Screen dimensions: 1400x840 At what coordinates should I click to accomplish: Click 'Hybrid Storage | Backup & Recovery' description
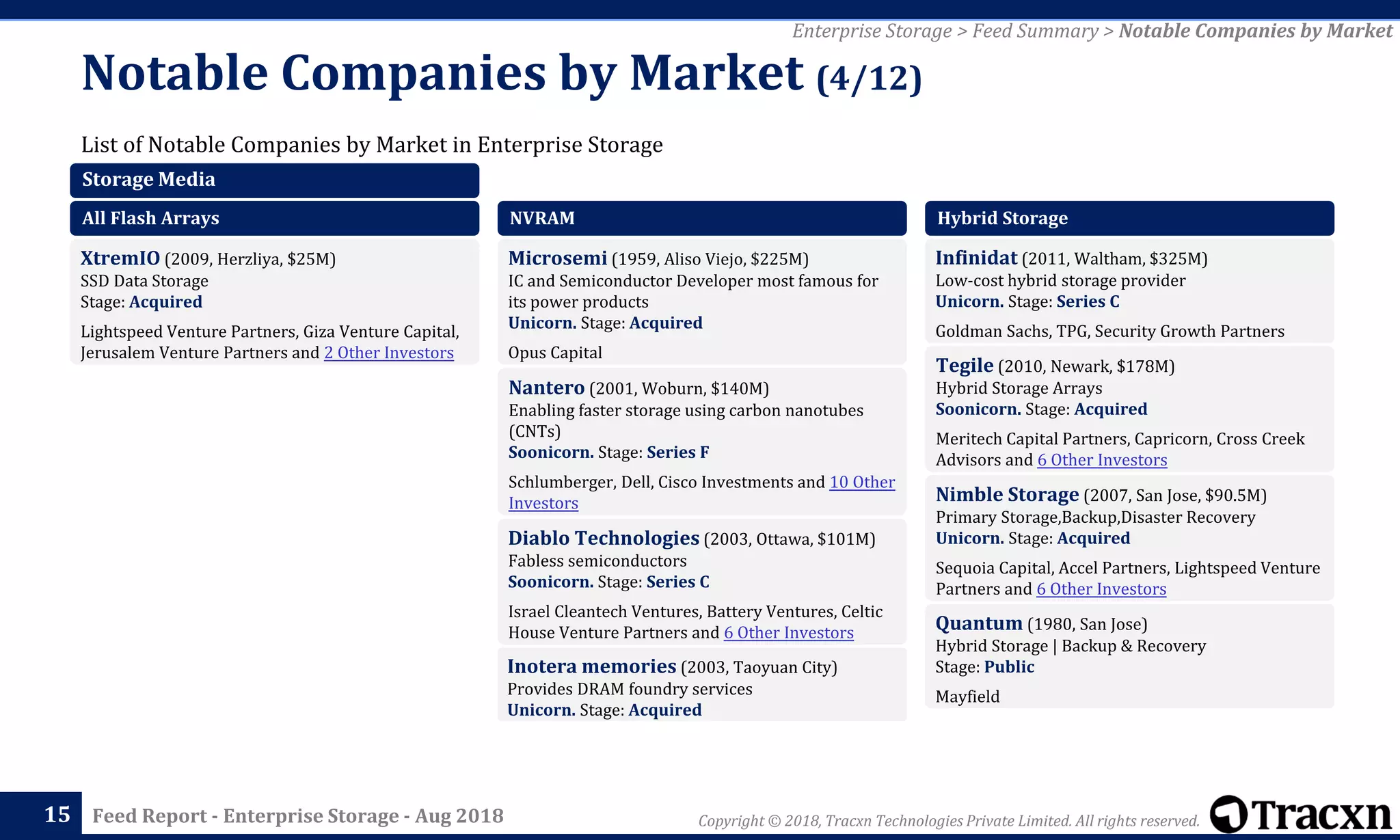click(1071, 647)
